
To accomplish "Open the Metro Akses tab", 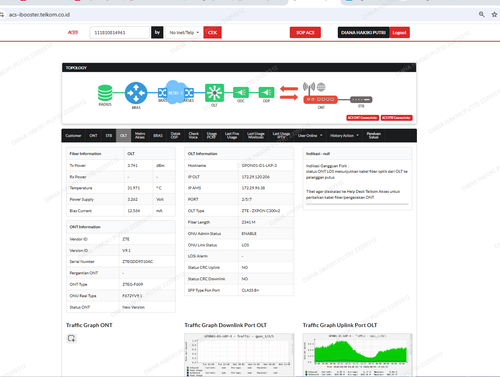I will 140,136.
